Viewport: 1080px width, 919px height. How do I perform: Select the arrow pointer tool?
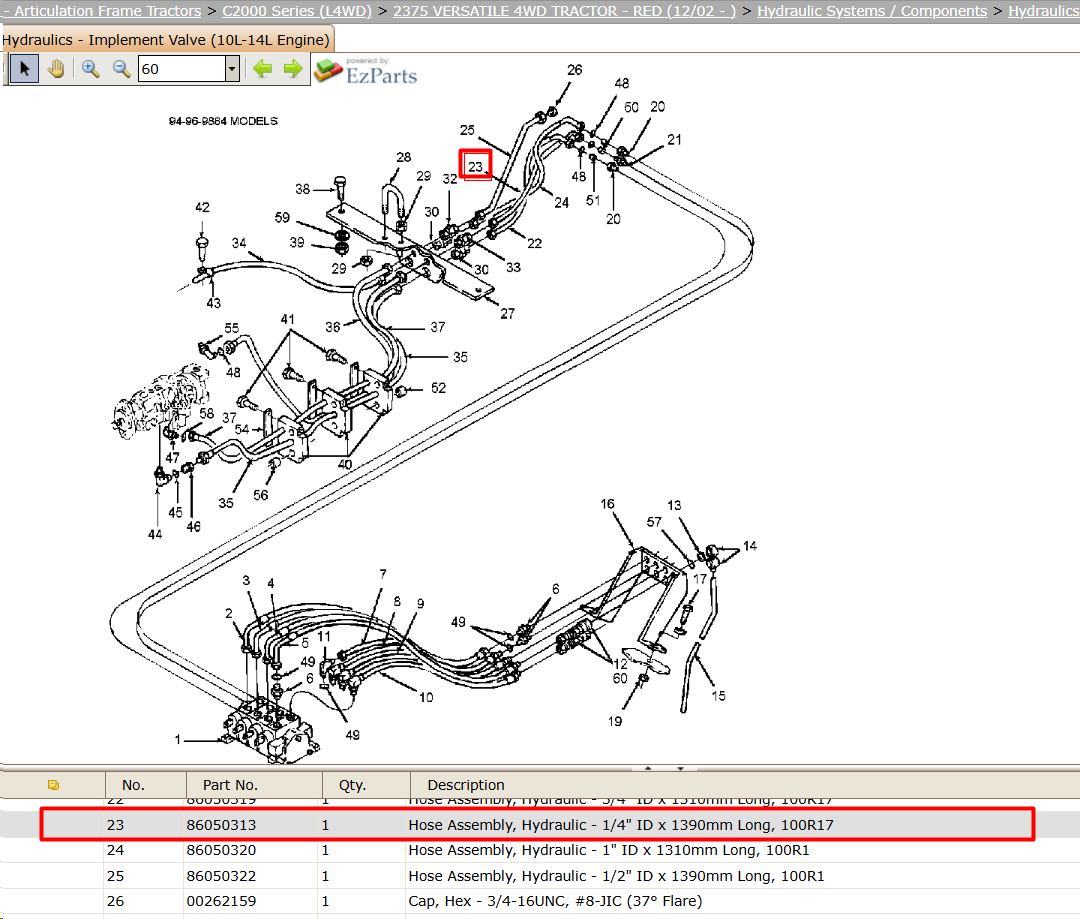[24, 69]
